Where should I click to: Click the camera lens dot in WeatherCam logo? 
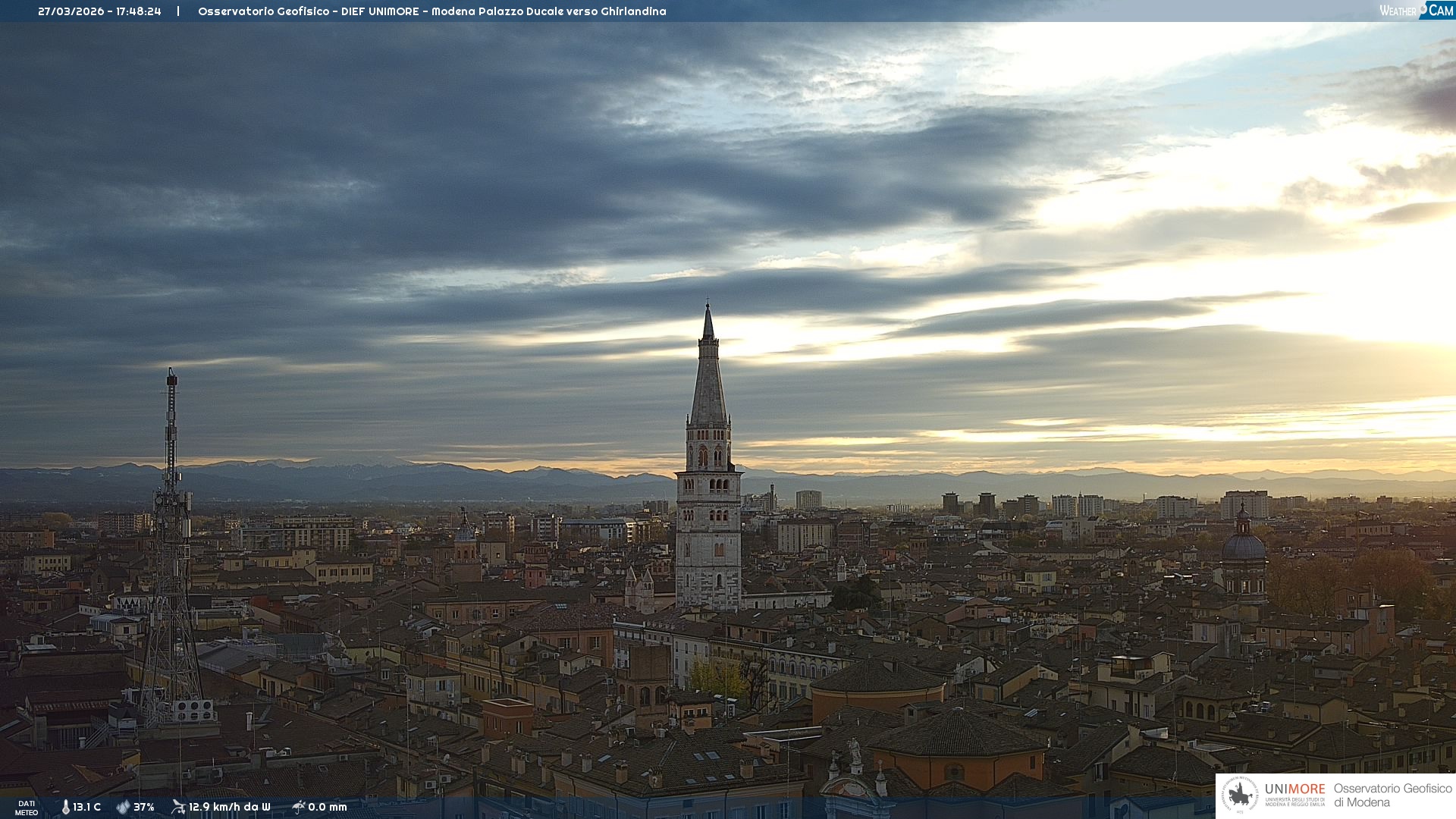(x=1423, y=9)
